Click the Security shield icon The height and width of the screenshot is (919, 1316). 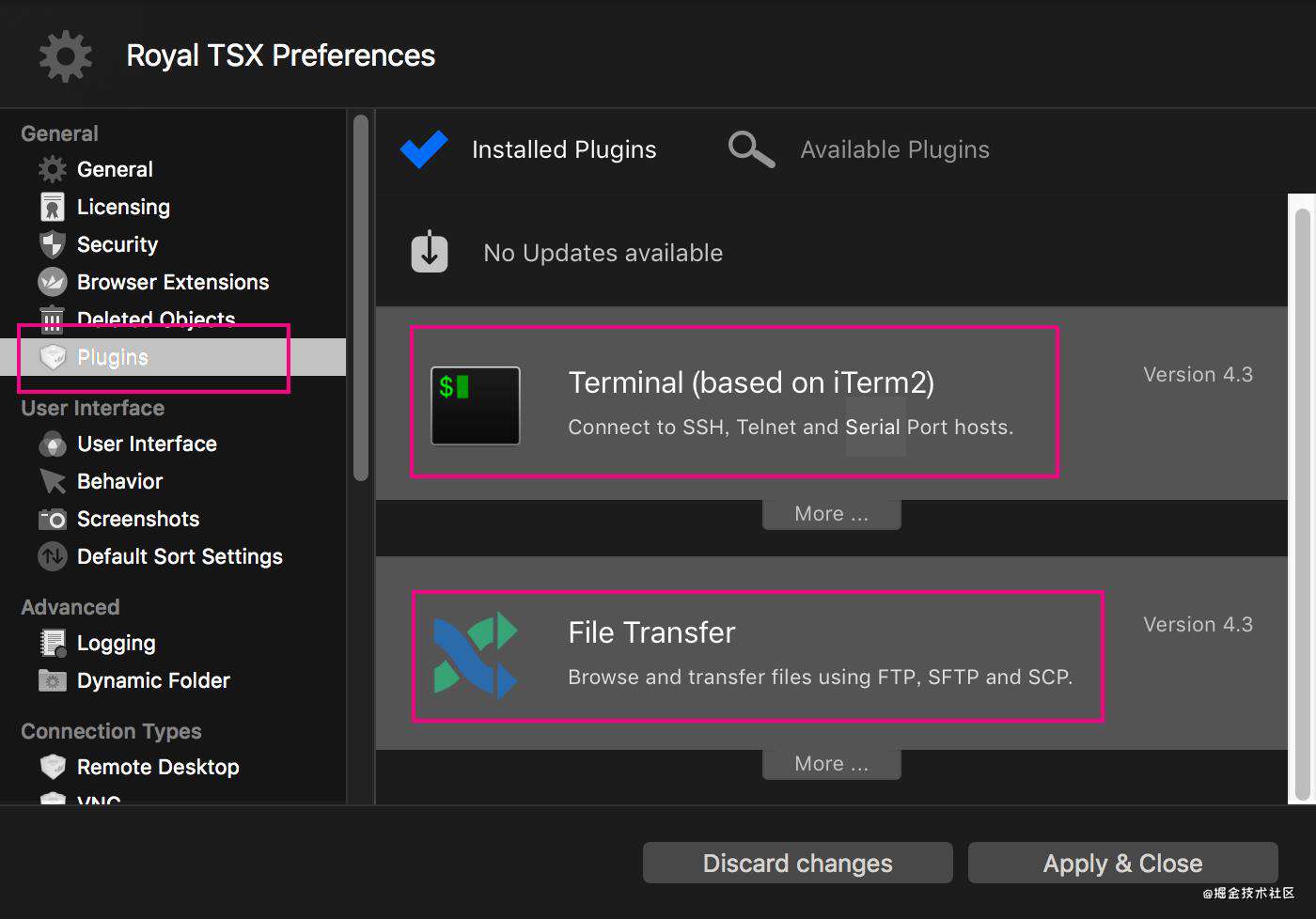(53, 244)
